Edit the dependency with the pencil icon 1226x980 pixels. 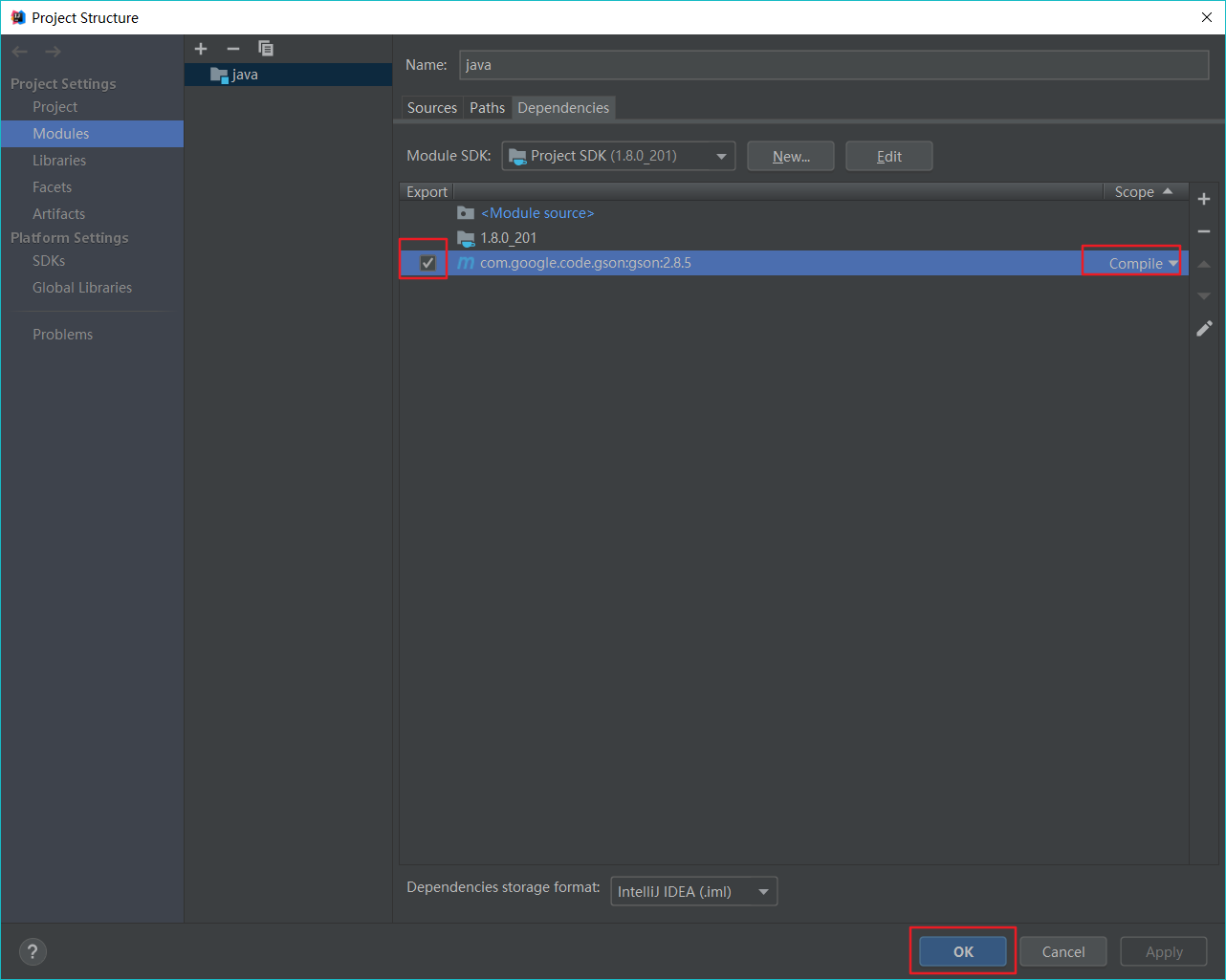(1204, 329)
